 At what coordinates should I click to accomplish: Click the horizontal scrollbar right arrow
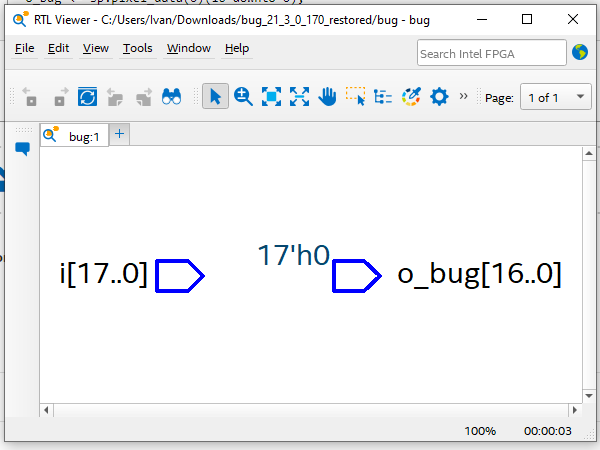click(574, 410)
